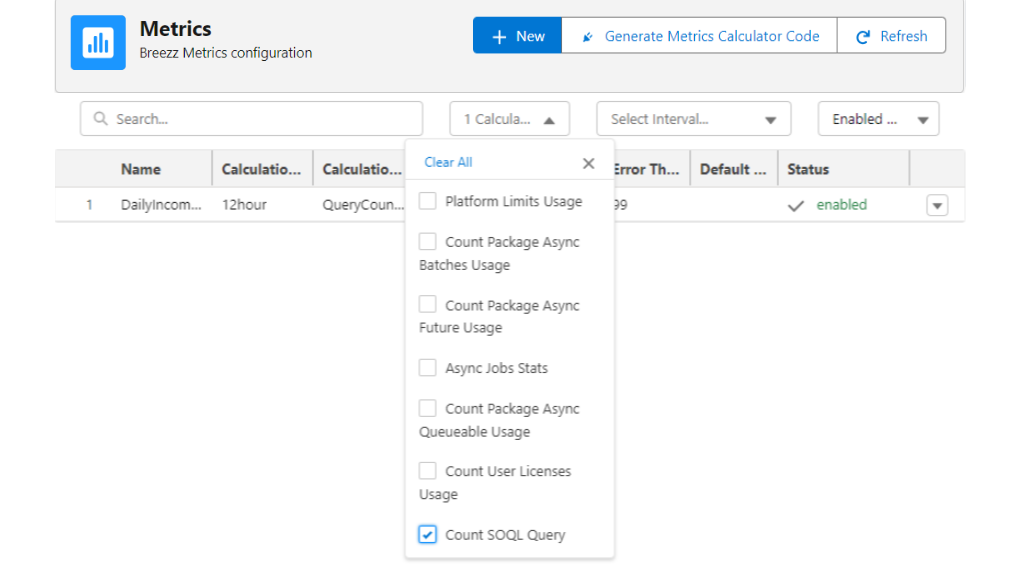Check Platform Limits Usage option
1022x571 pixels.
pos(428,201)
